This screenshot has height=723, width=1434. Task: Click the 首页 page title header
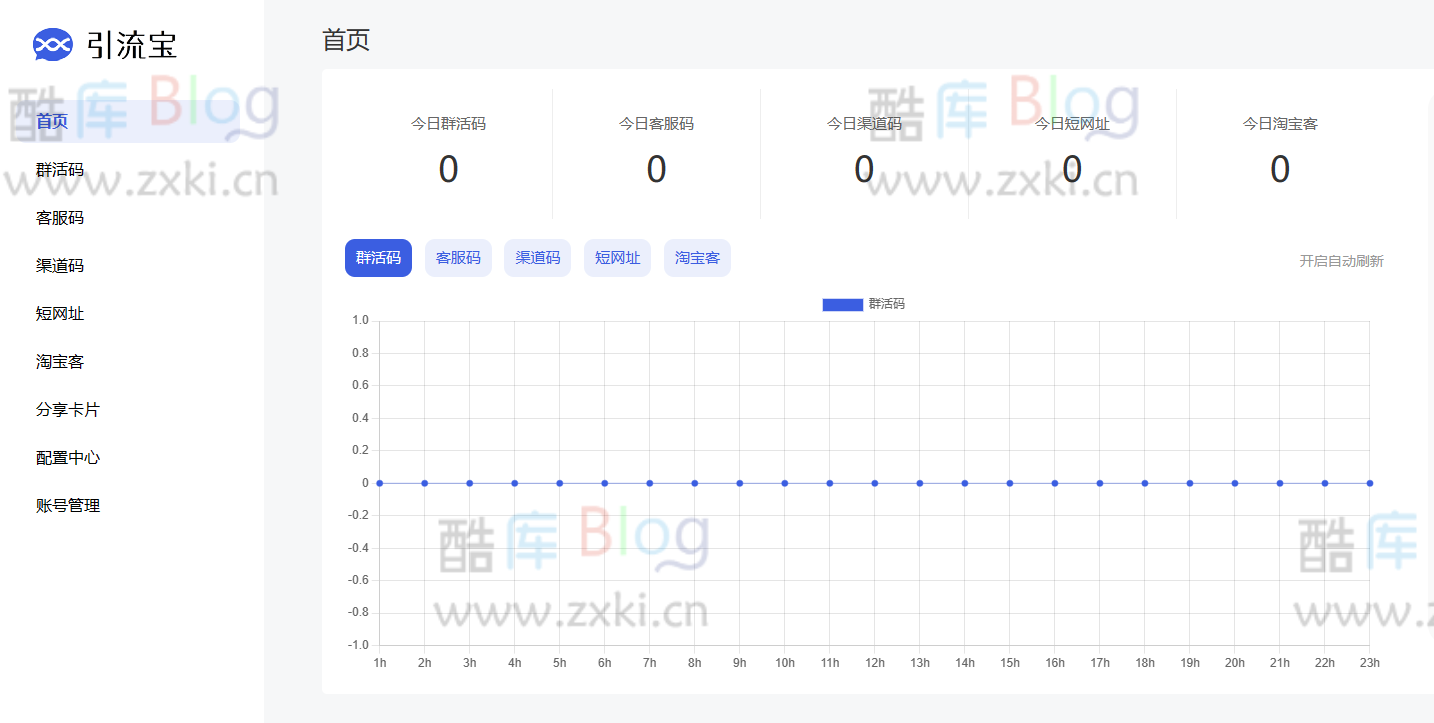coord(344,40)
